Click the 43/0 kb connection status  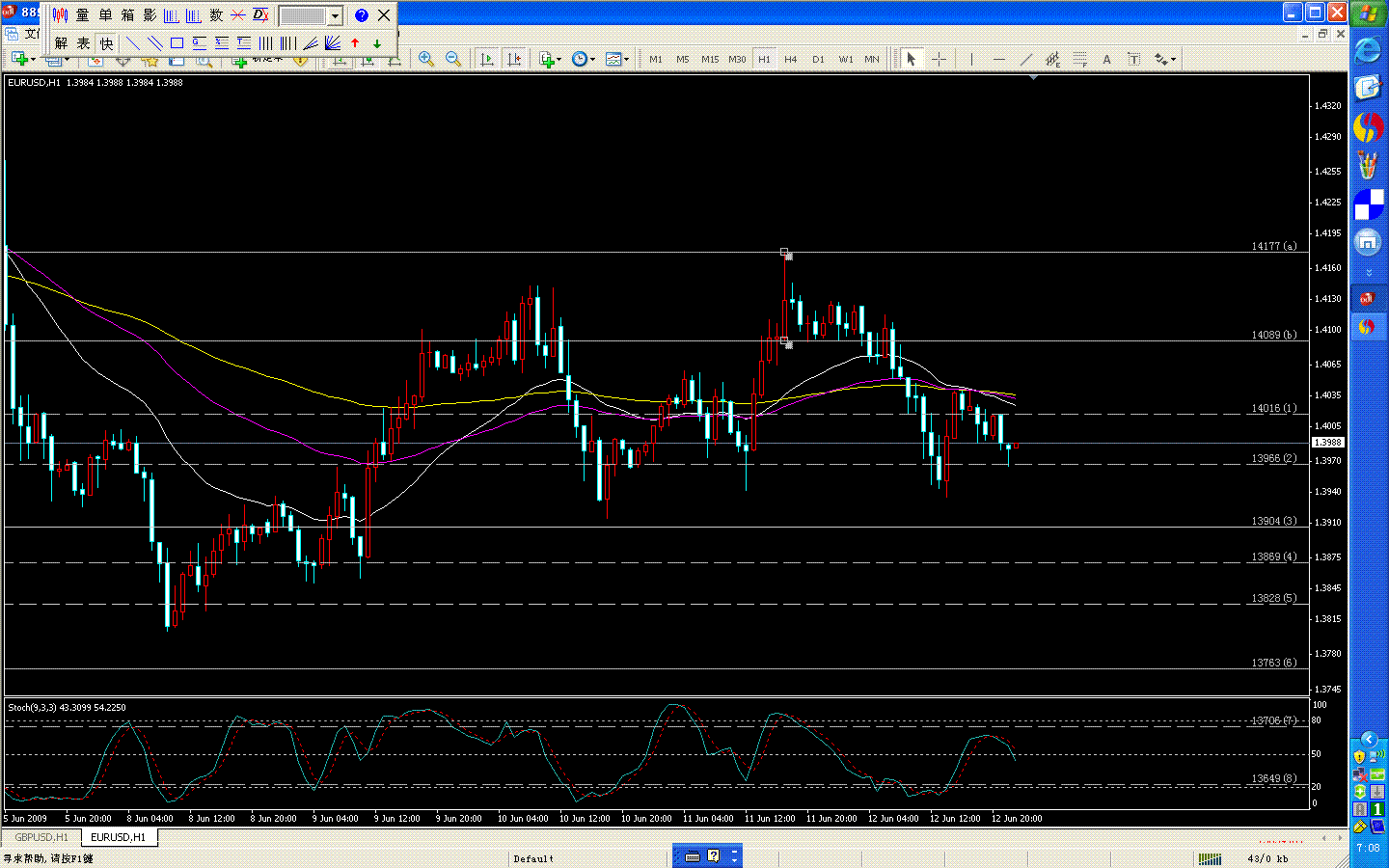point(1267,858)
